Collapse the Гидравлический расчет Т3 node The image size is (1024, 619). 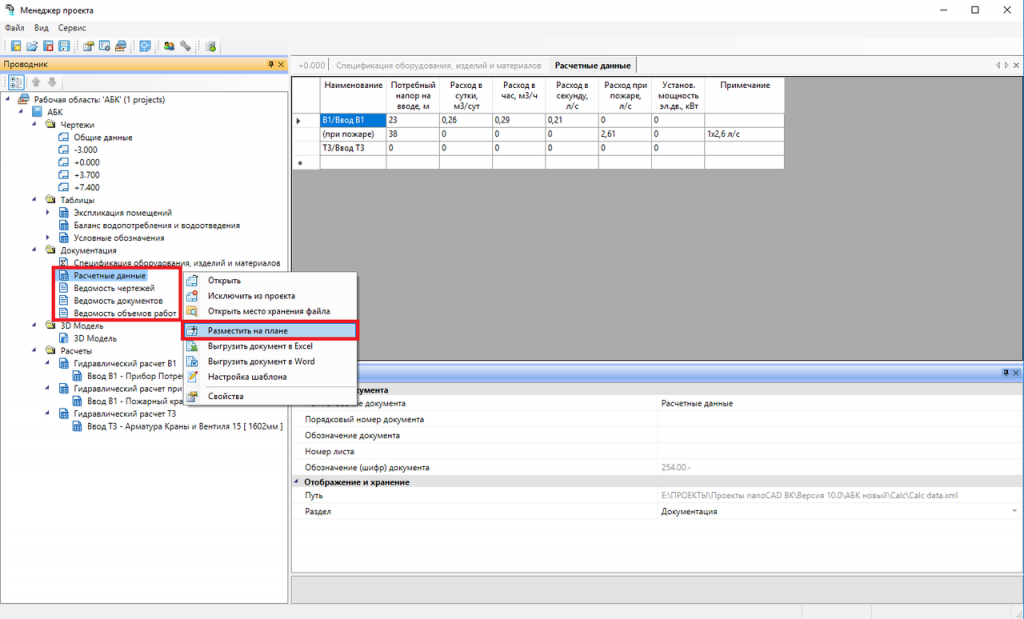(x=47, y=413)
